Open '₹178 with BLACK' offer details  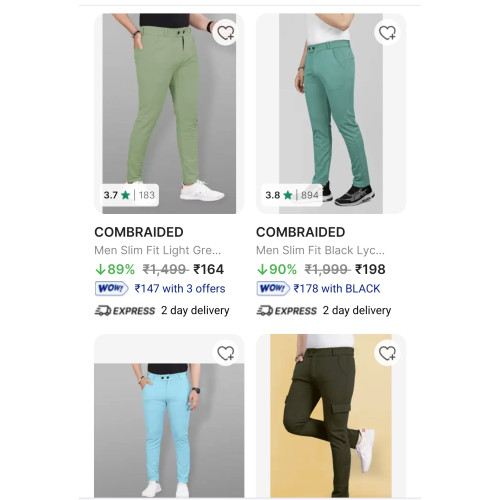click(x=337, y=288)
